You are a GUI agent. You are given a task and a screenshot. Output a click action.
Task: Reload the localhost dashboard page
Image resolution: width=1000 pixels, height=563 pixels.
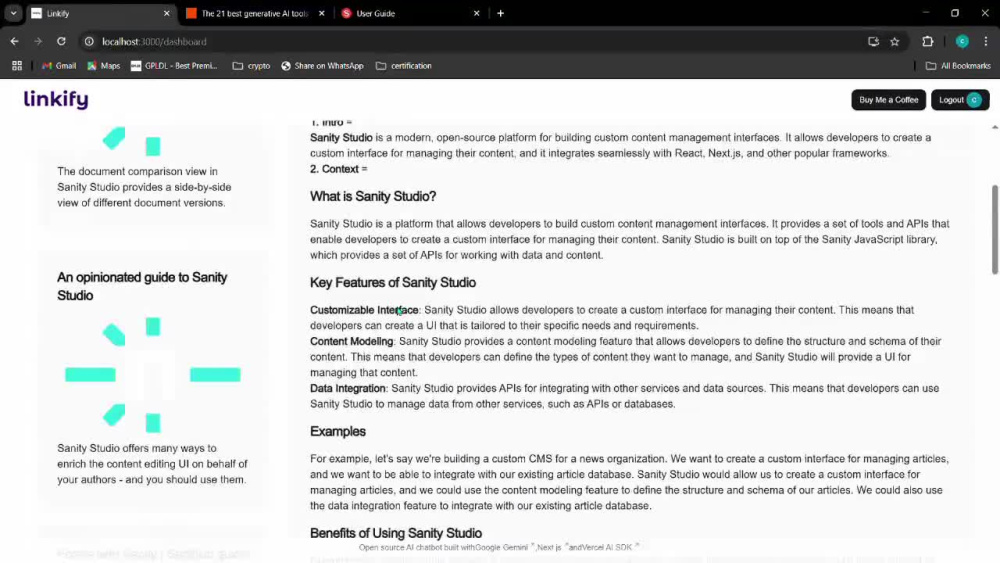point(61,41)
